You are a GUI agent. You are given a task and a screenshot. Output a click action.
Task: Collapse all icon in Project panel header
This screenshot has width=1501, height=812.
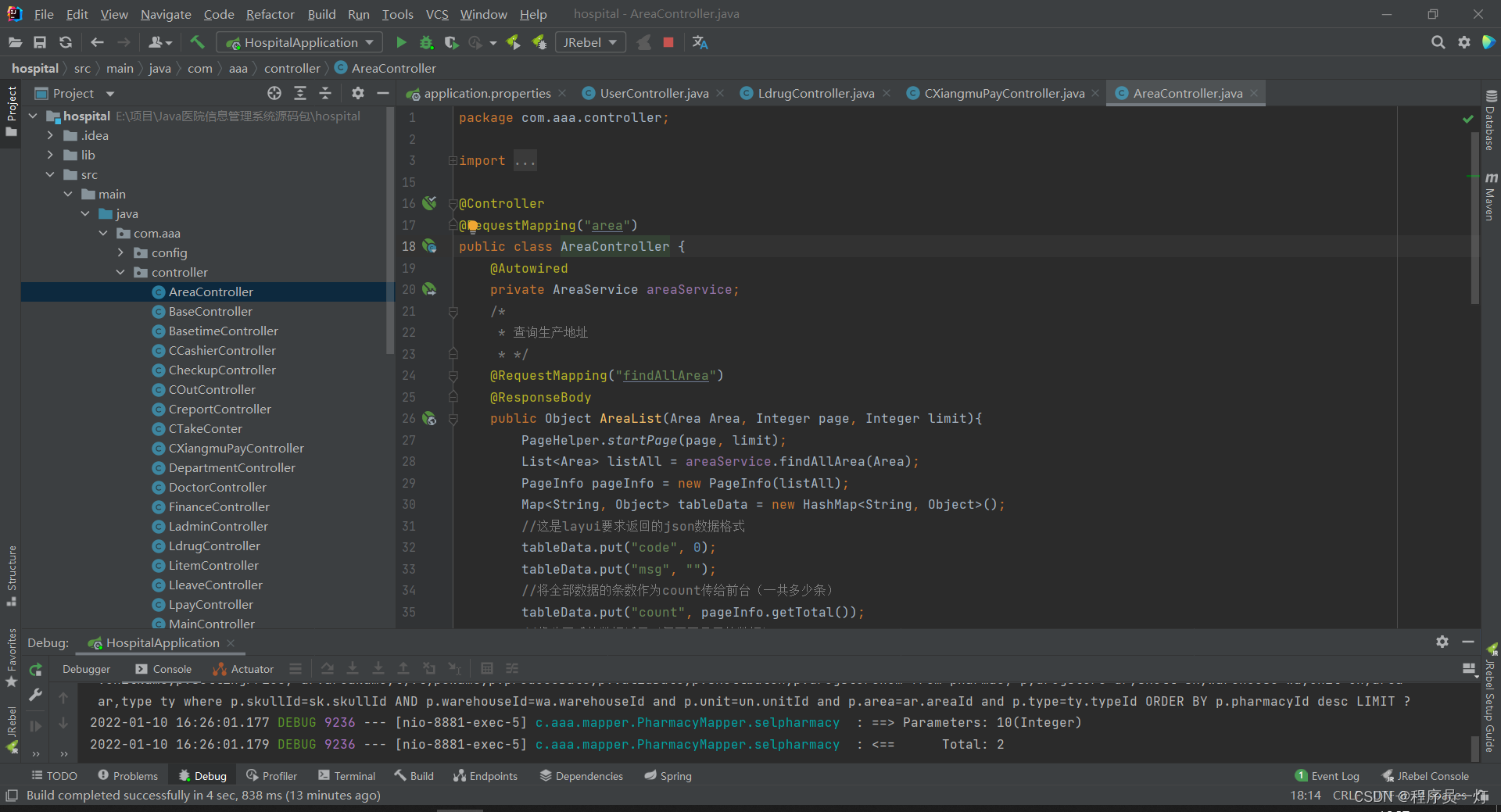point(325,93)
